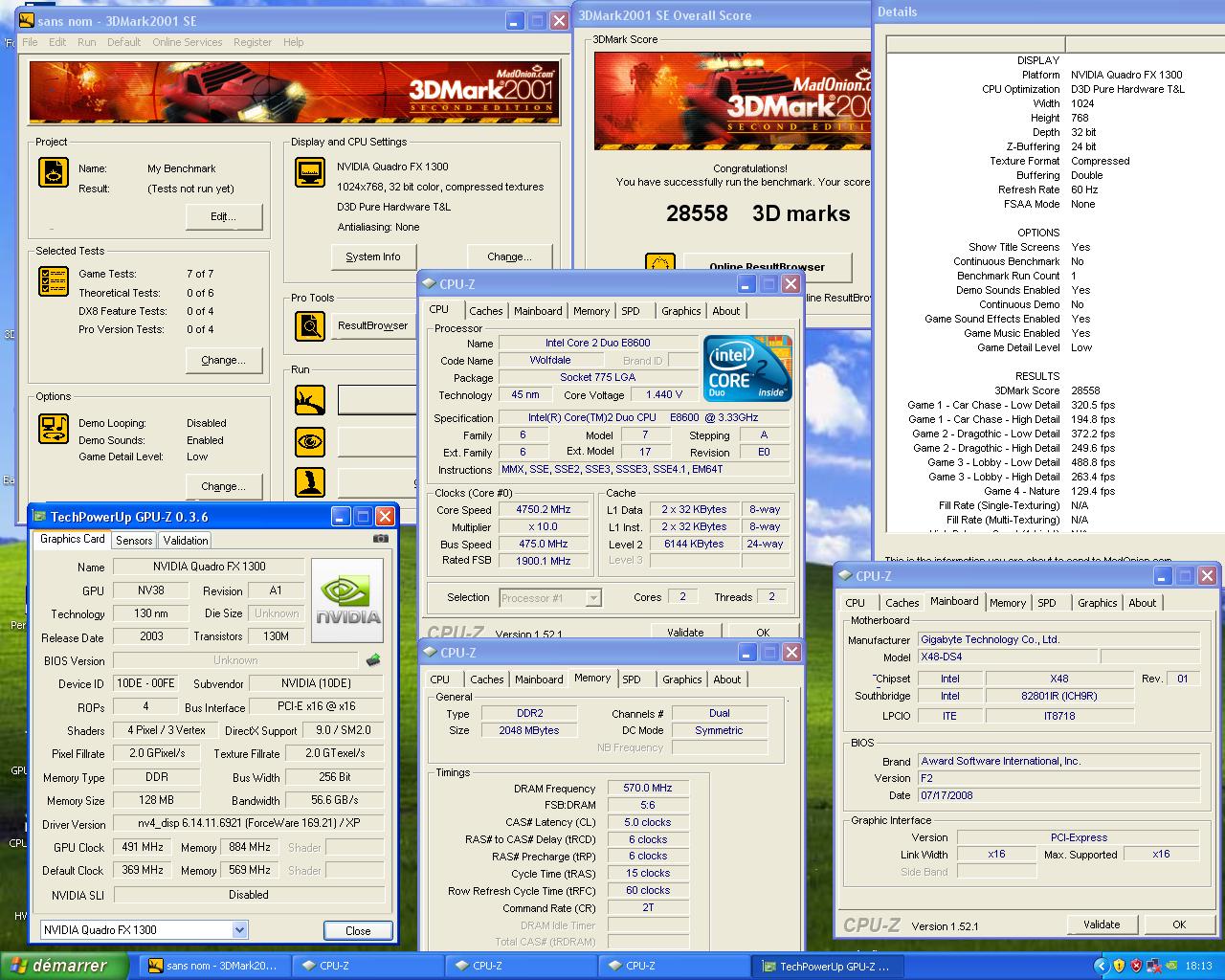Click the Driver Version field in GPU-Z

249,823
